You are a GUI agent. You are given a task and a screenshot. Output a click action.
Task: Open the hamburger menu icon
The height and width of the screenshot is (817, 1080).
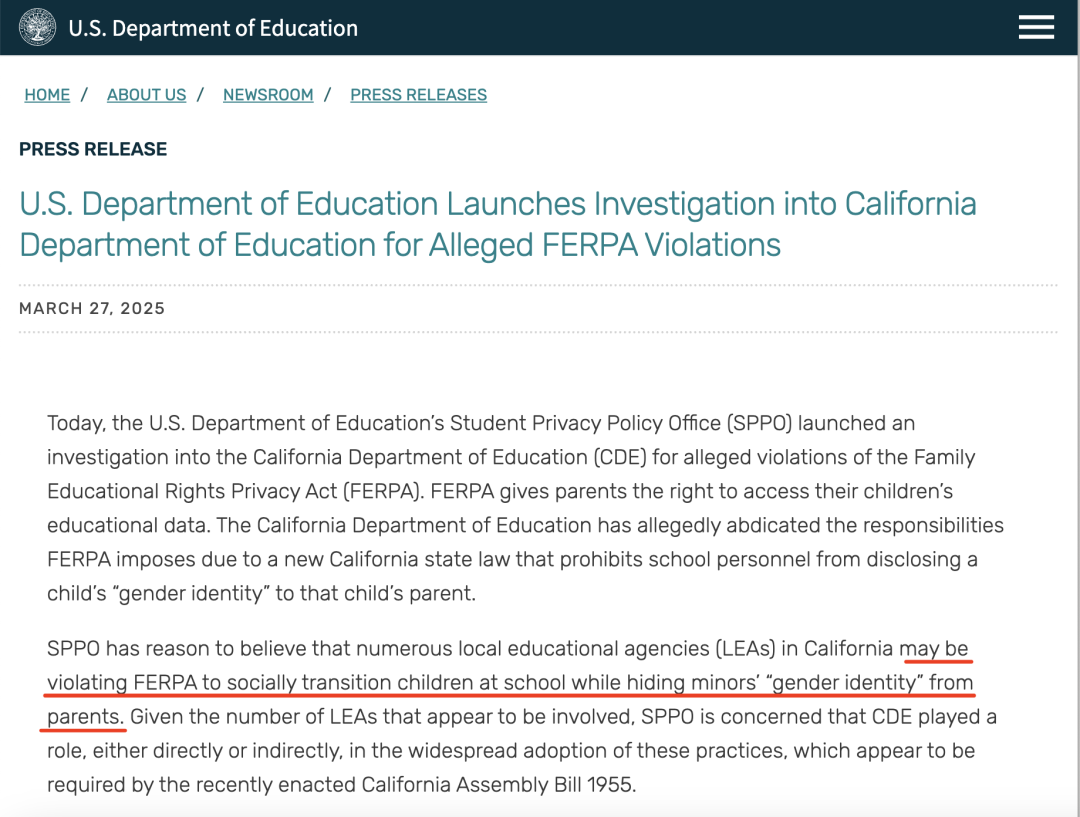point(1036,28)
